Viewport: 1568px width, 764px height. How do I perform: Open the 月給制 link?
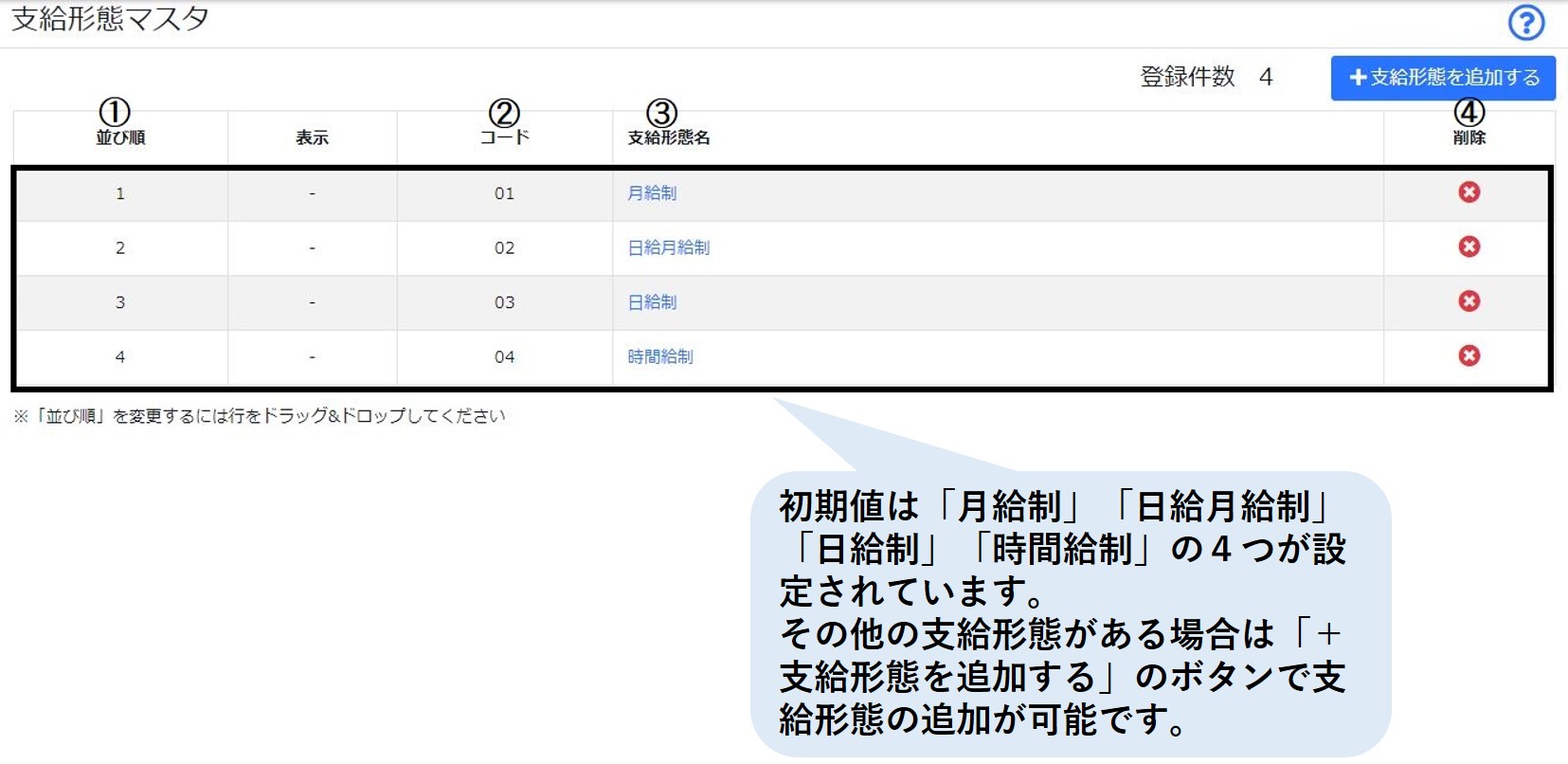pos(652,193)
